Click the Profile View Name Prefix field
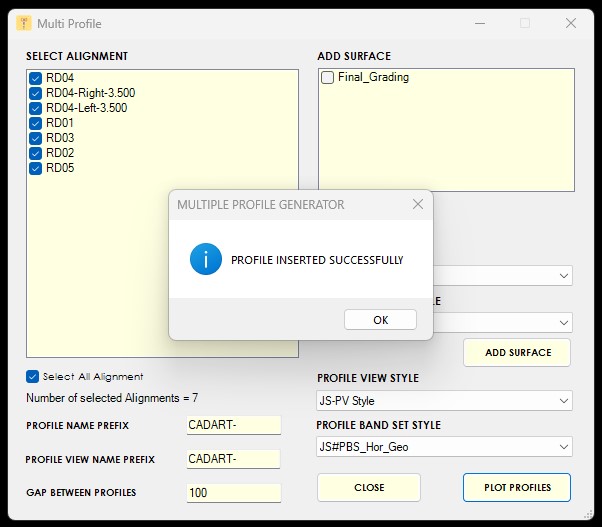 pos(233,459)
